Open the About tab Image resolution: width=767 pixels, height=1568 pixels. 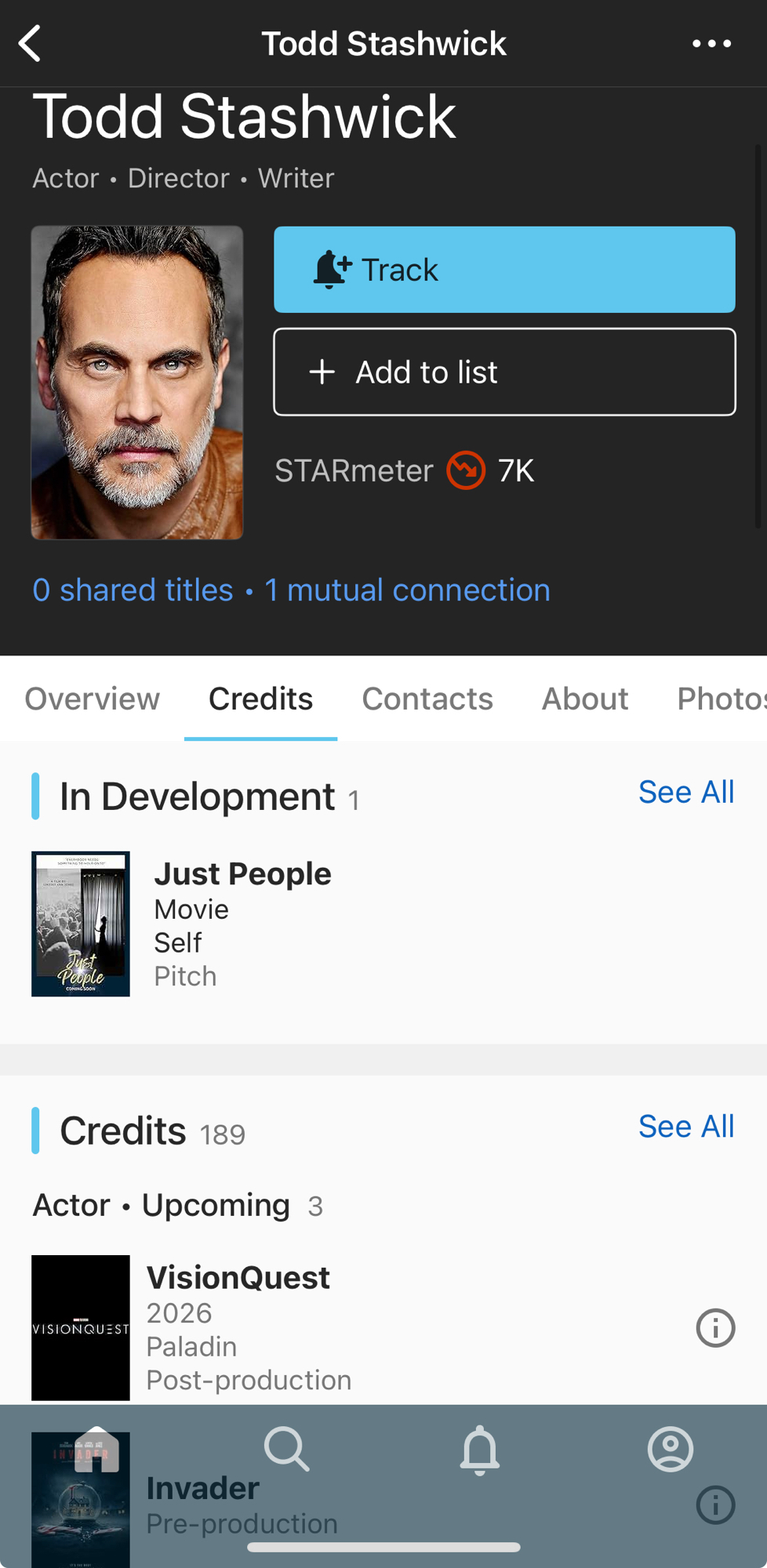coord(585,699)
